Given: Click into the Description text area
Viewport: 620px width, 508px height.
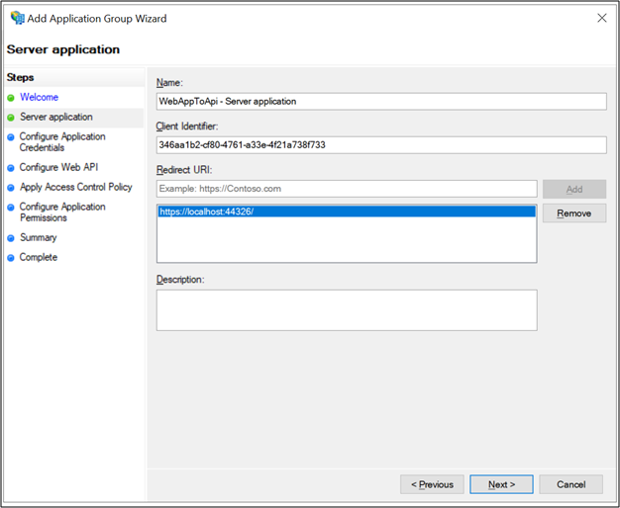Looking at the screenshot, I should (347, 310).
